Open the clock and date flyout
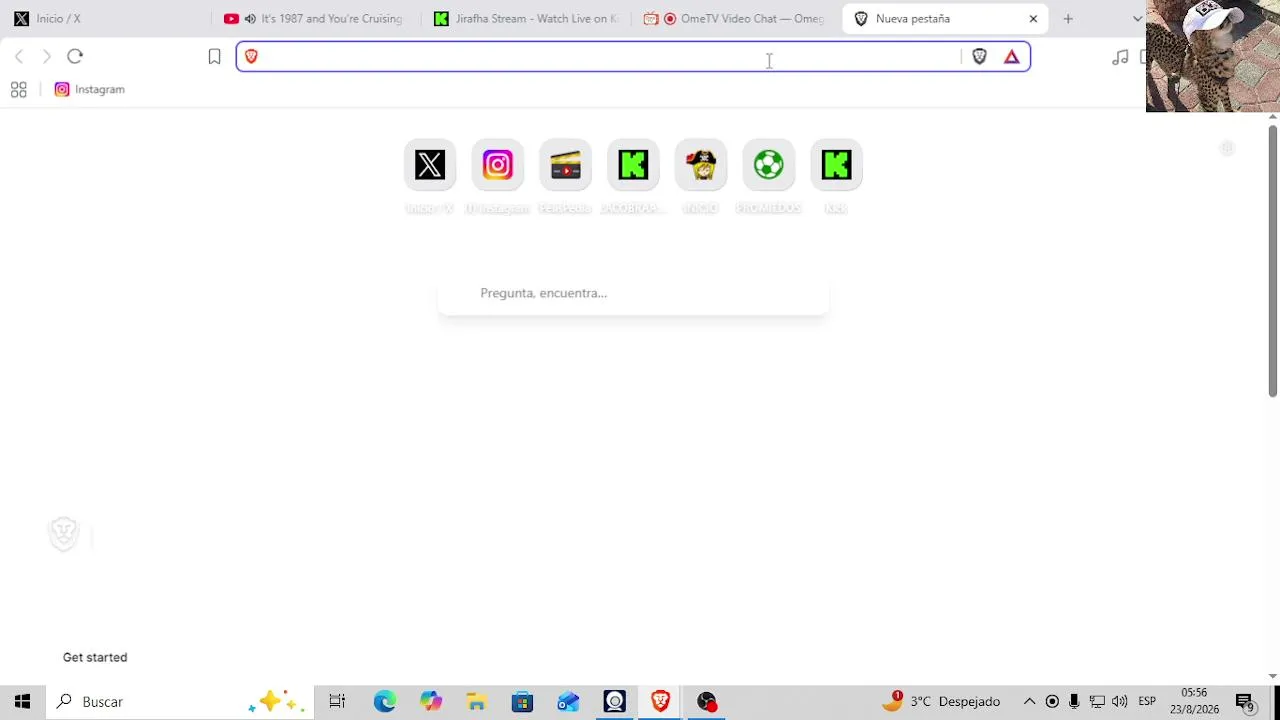1280x720 pixels. coord(1194,702)
